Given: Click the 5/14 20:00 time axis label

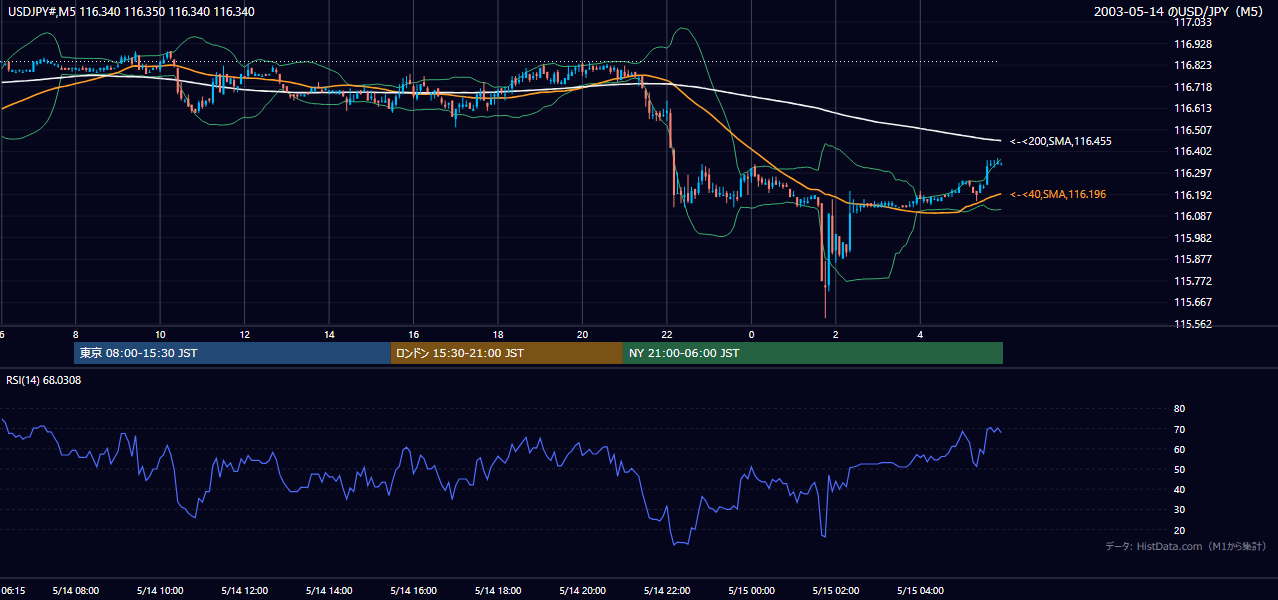Looking at the screenshot, I should 583,591.
